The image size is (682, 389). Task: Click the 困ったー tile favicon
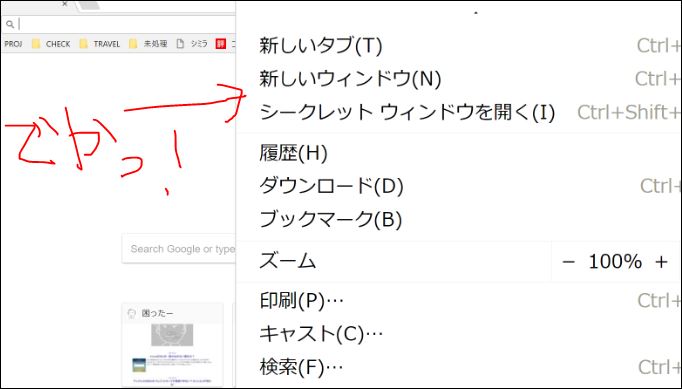[x=132, y=313]
